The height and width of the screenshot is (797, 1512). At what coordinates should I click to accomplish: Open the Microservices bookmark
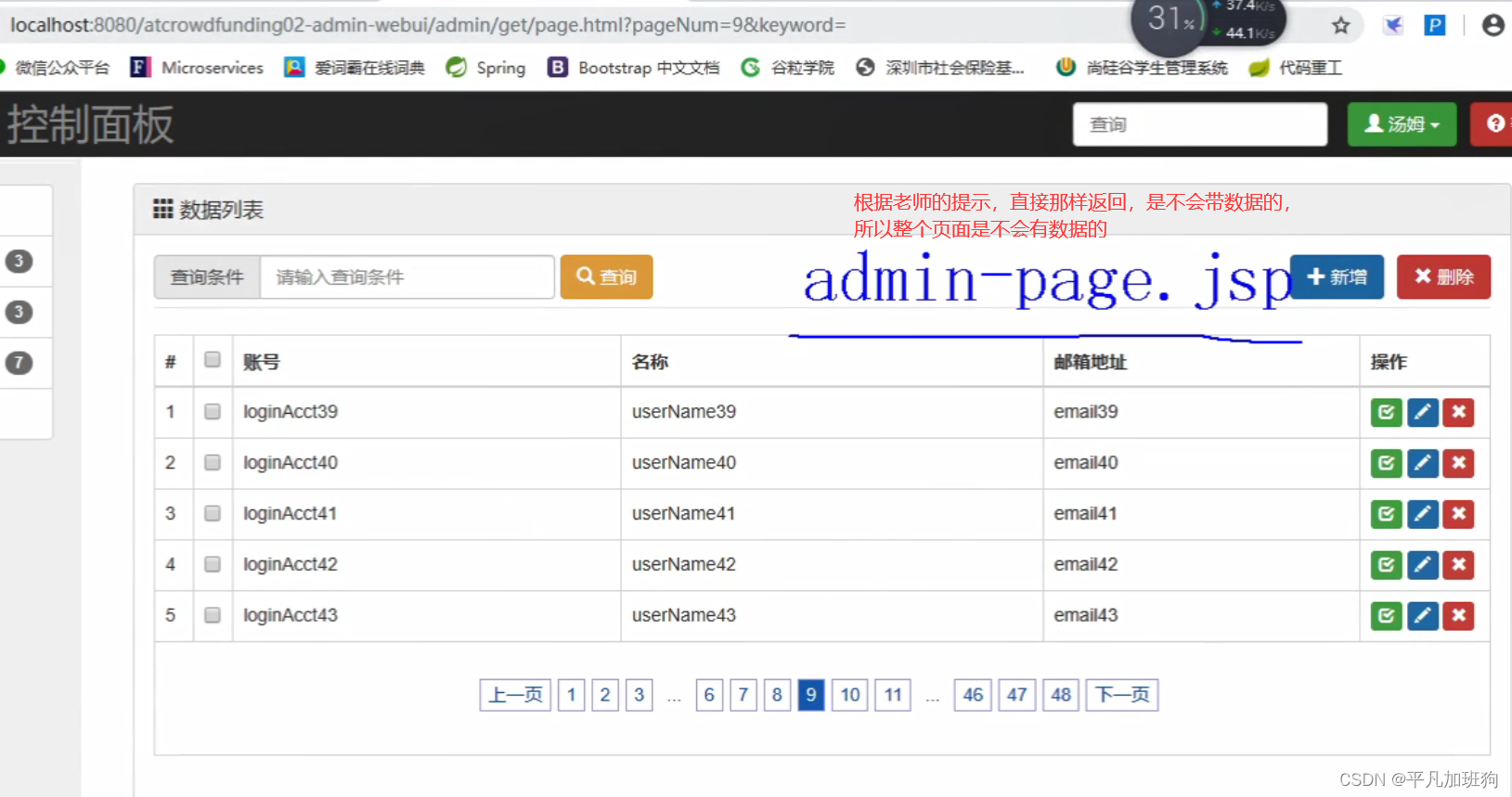tap(198, 68)
